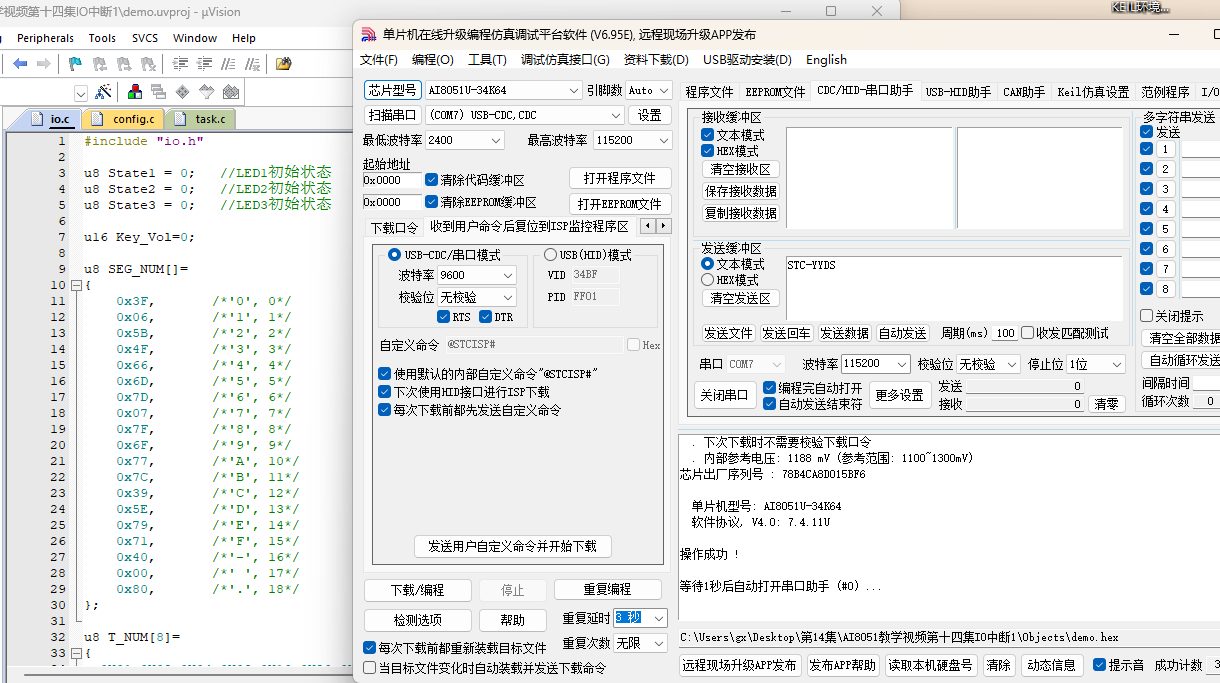Open Peripherals menu in µVision
Image resolution: width=1220 pixels, height=683 pixels.
[45, 38]
